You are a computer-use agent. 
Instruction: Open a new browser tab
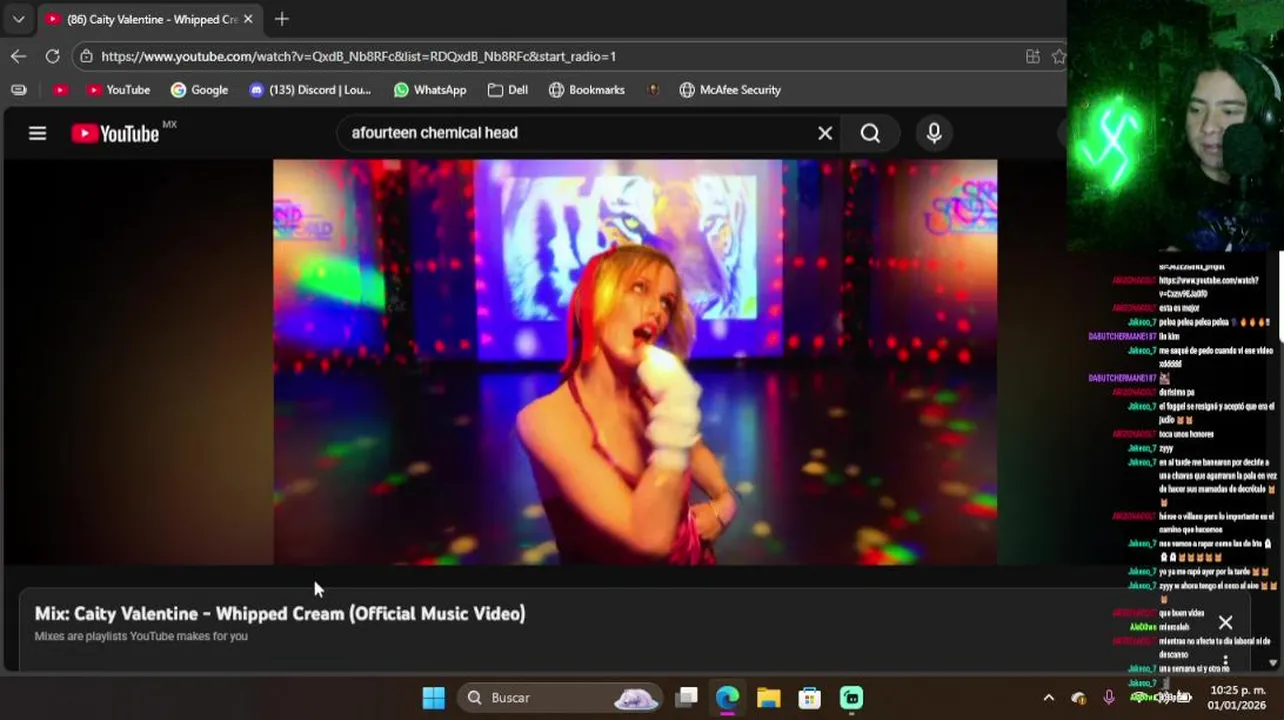coord(282,19)
